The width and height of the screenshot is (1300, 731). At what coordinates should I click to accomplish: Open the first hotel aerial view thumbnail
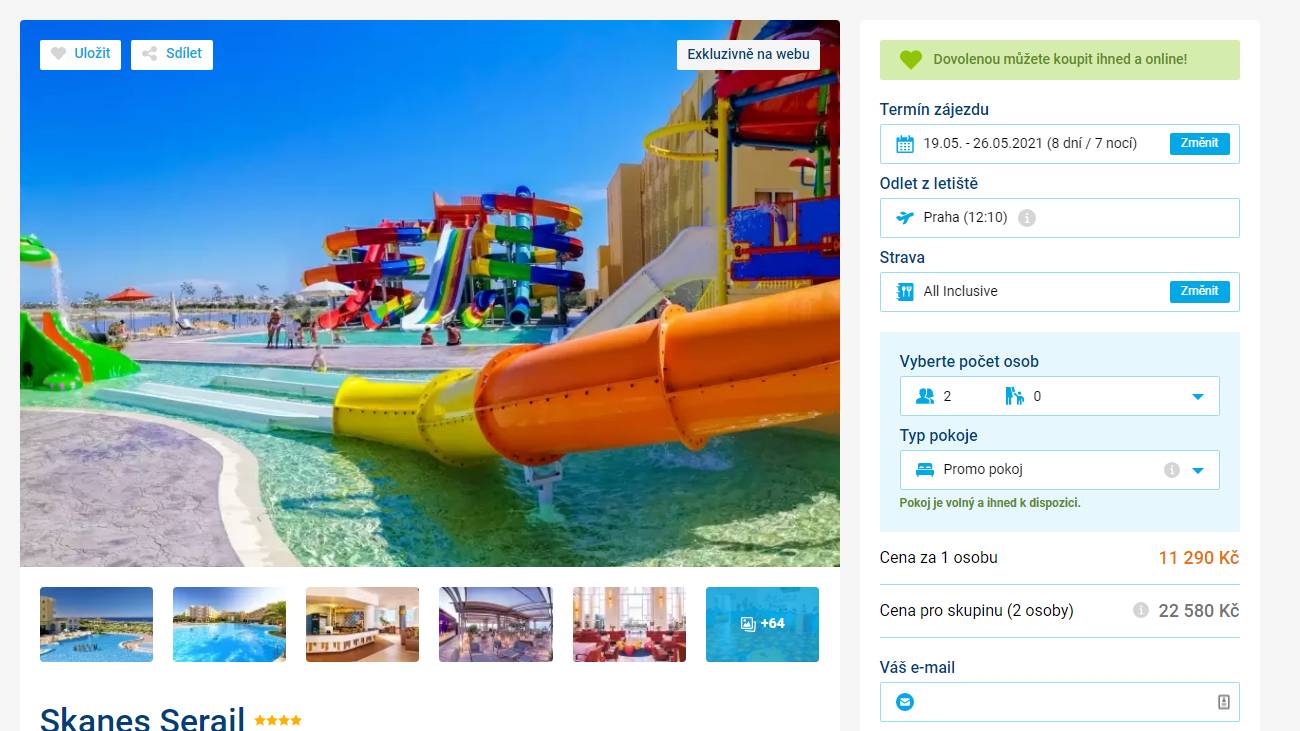pos(96,624)
